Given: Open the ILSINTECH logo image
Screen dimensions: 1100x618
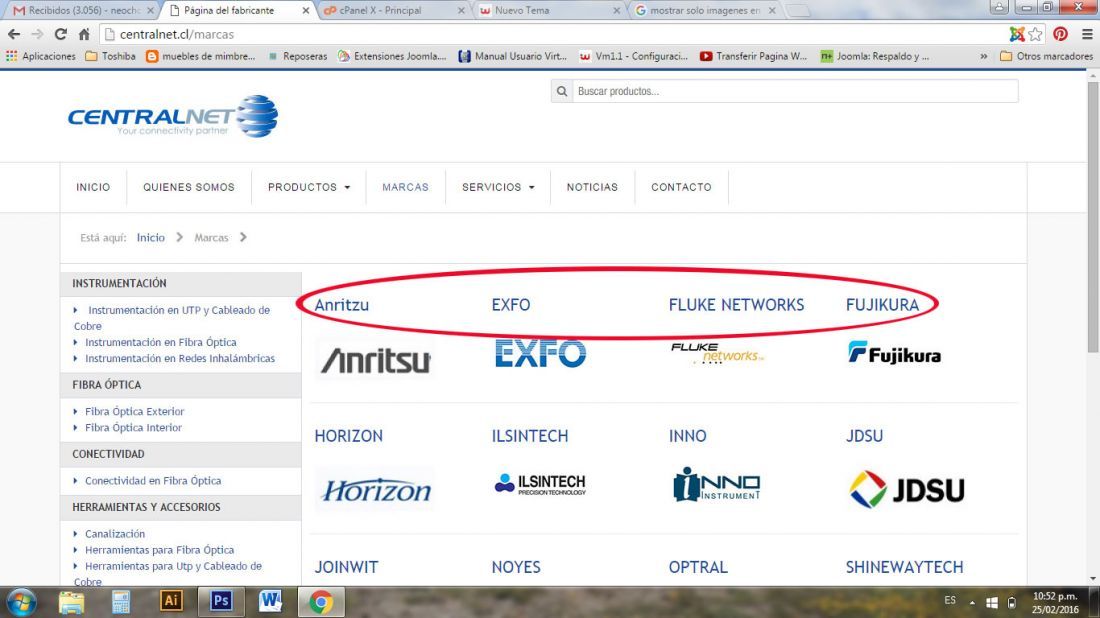Looking at the screenshot, I should tap(539, 484).
